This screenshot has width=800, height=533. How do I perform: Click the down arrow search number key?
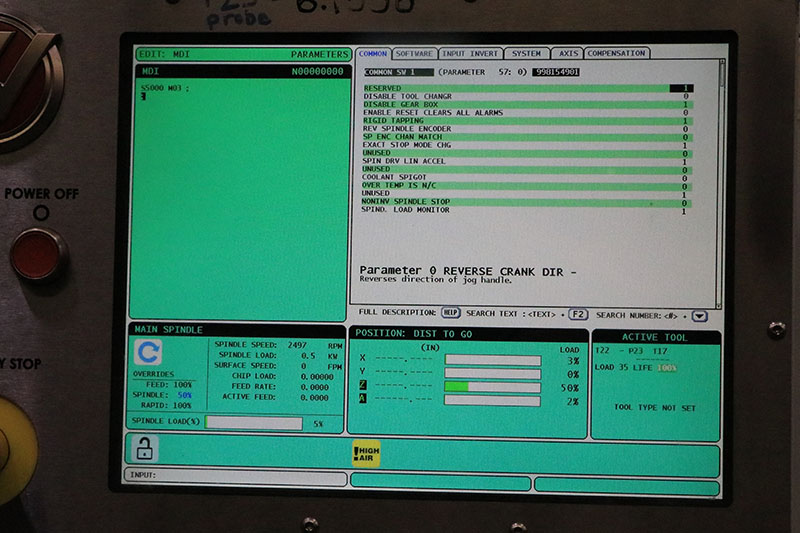699,316
